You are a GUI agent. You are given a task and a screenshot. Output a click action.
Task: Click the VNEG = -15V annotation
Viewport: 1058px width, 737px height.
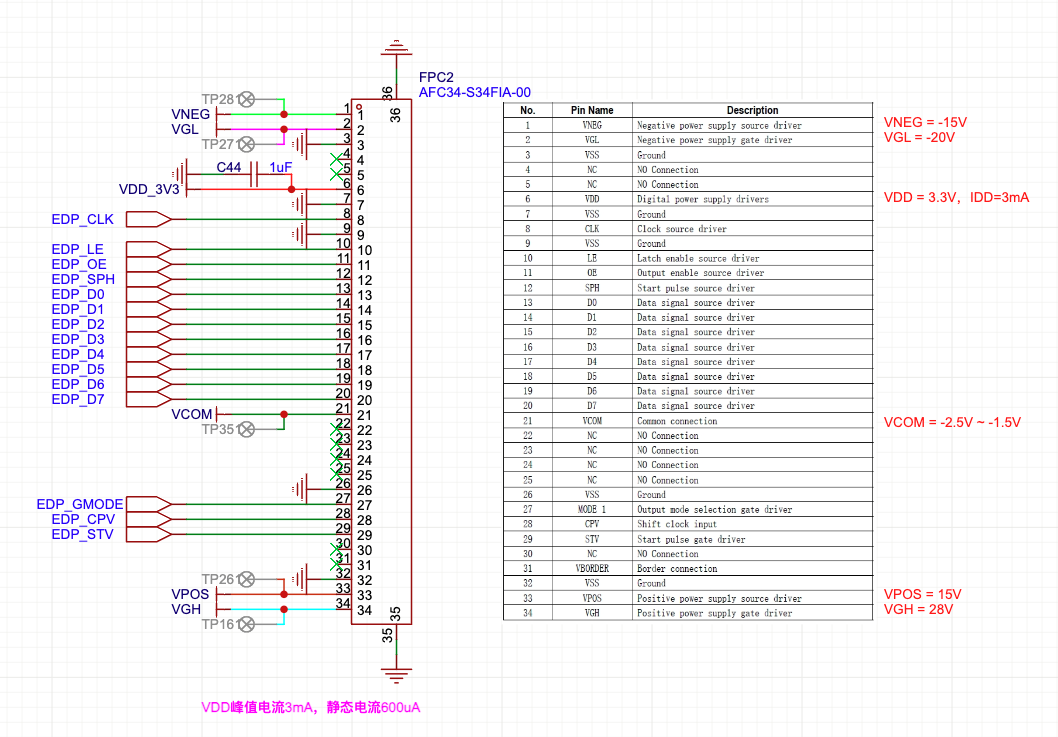925,122
